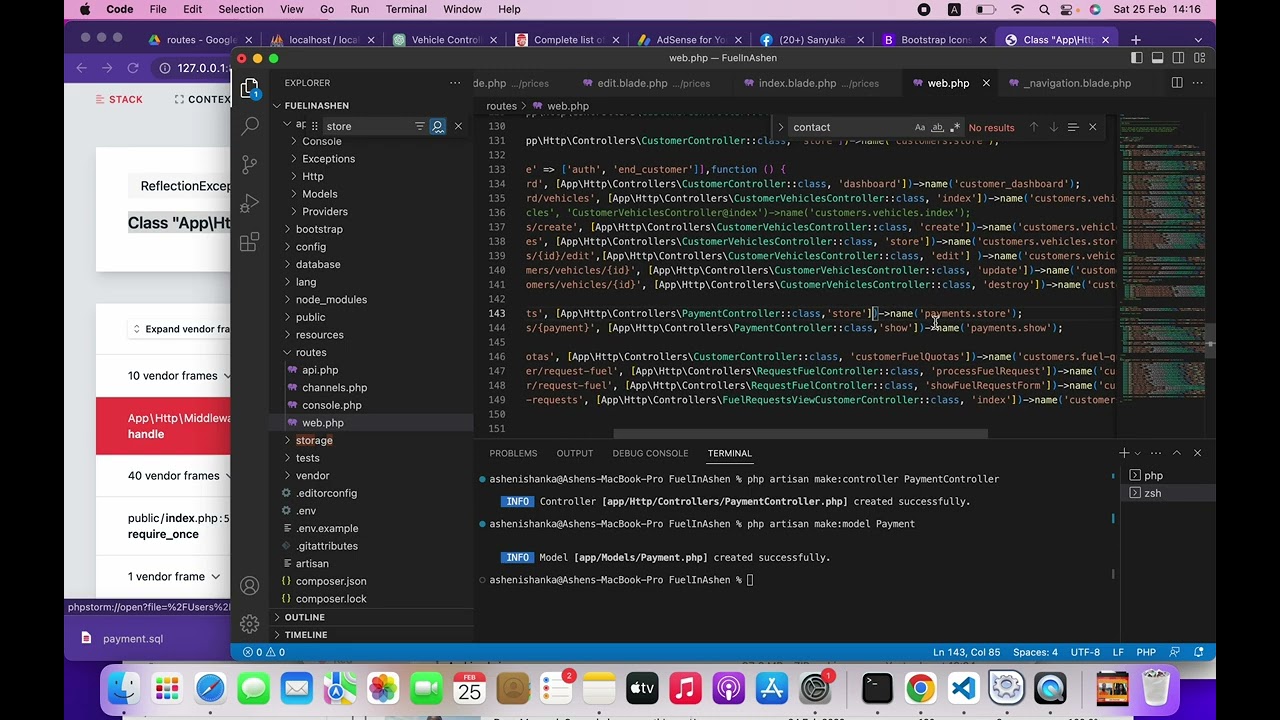Open the Search view in the activity bar
1280x720 pixels.
tap(250, 127)
